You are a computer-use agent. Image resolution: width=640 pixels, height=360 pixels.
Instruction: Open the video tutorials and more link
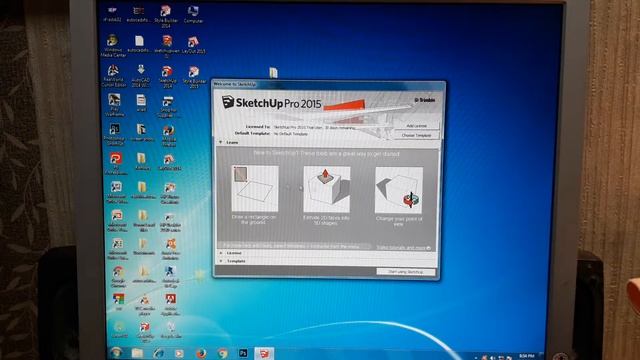(403, 247)
